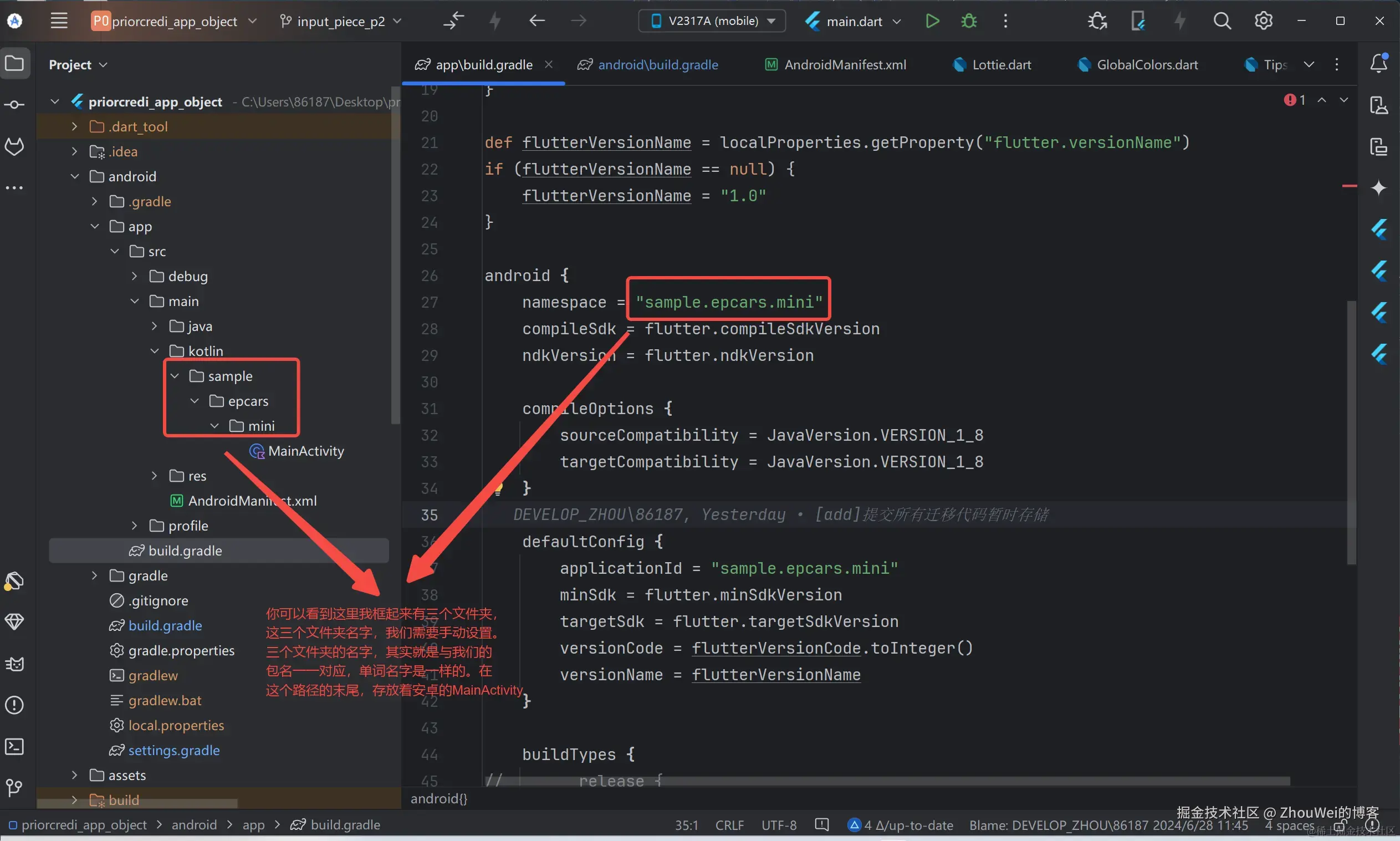Expand the .dart_tool folder
1400x841 pixels.
[x=74, y=126]
